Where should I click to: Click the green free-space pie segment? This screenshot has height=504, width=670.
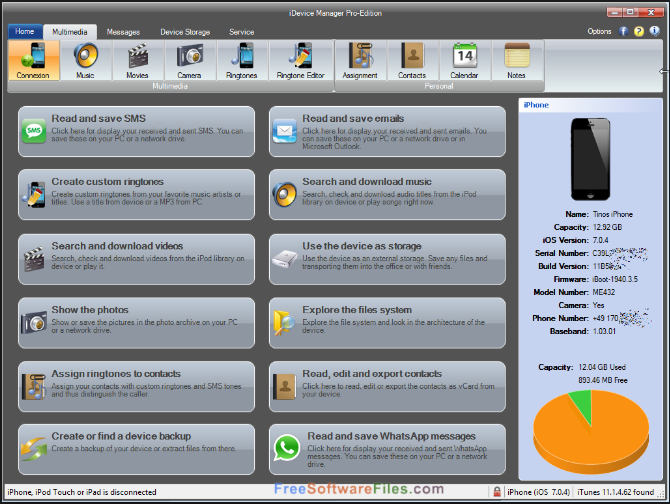[583, 406]
